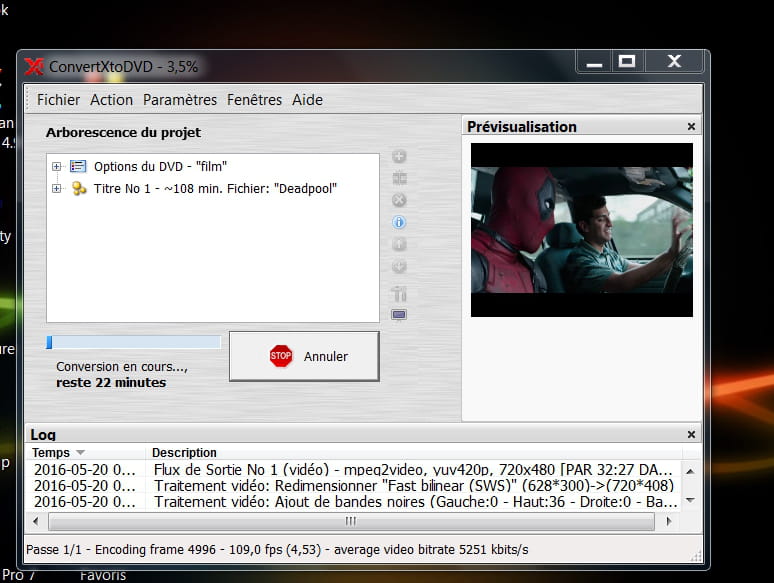This screenshot has height=583, width=774.
Task: Open the Aide menu
Action: [x=308, y=100]
